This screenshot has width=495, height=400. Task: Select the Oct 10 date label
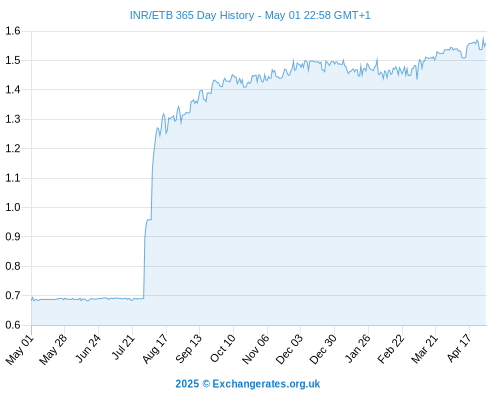coord(222,348)
